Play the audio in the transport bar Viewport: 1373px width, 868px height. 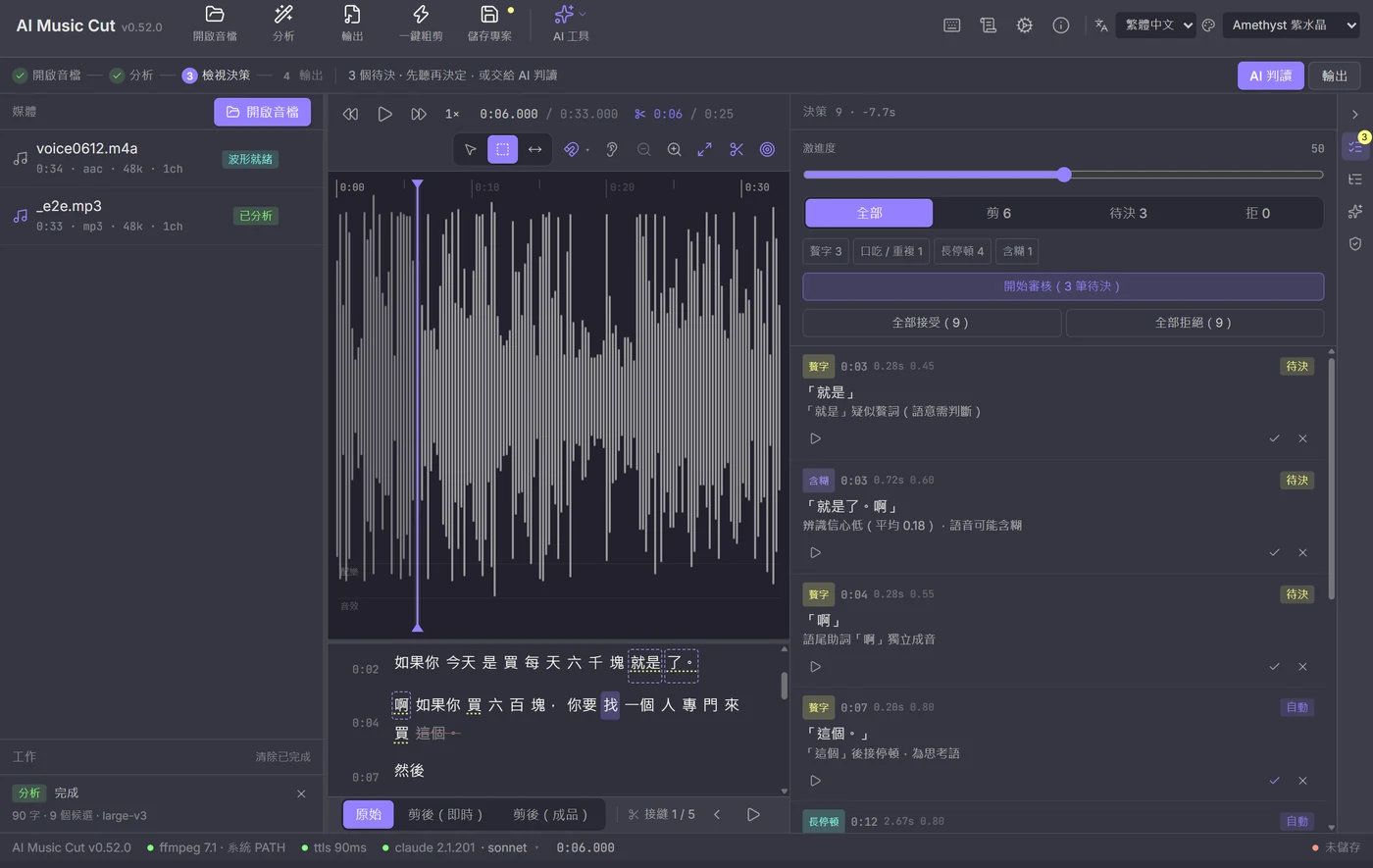[x=384, y=114]
